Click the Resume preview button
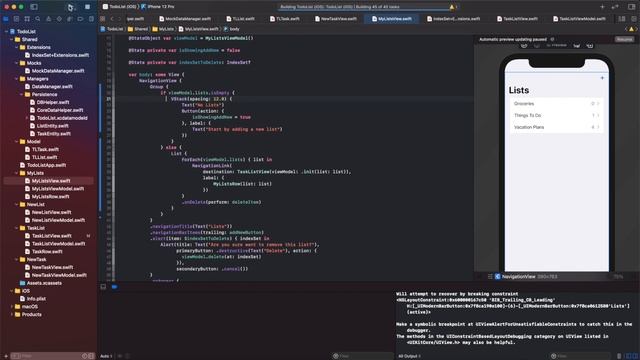The height and width of the screenshot is (360, 640). [624, 40]
